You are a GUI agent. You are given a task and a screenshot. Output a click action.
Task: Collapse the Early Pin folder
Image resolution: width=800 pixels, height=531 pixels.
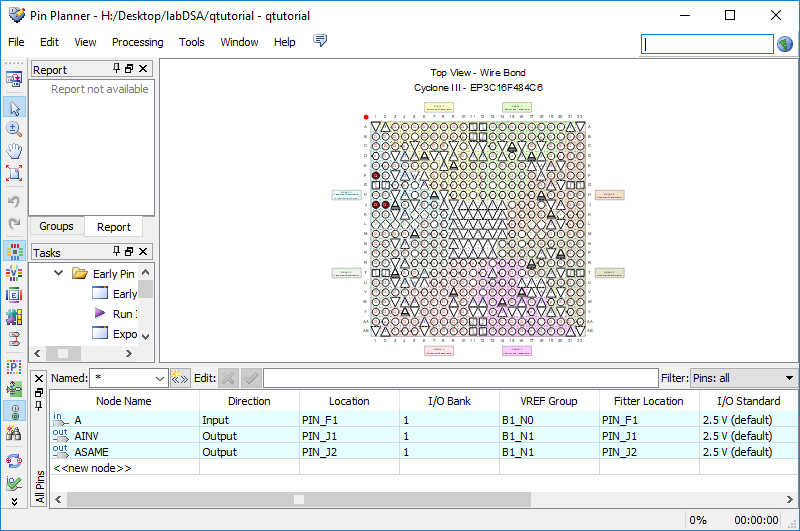59,273
